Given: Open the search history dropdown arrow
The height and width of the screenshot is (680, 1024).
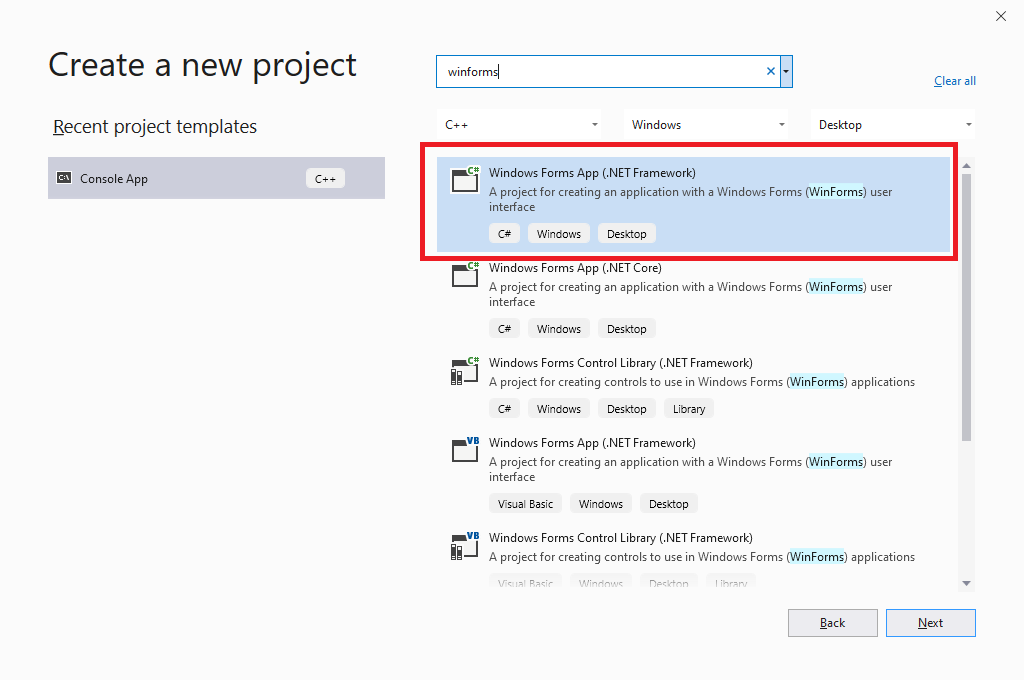Looking at the screenshot, I should (786, 71).
